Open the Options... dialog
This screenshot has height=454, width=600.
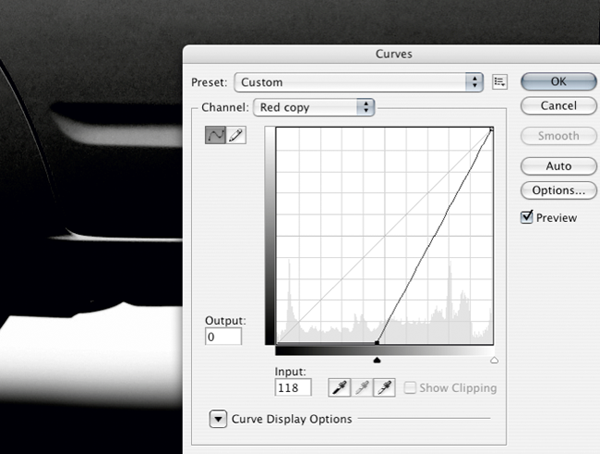pos(558,190)
